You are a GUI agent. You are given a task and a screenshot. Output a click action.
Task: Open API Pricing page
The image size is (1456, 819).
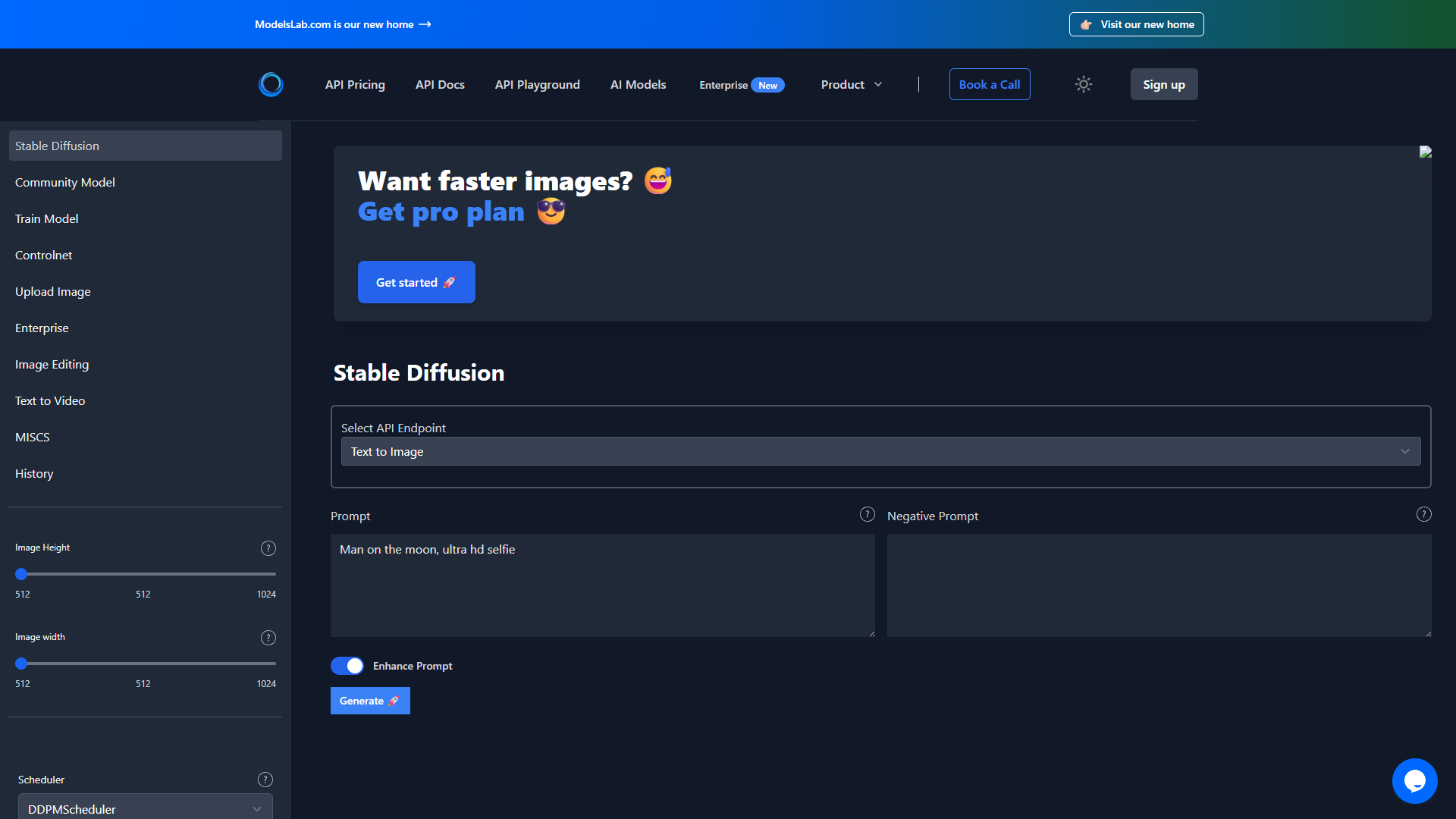[355, 85]
